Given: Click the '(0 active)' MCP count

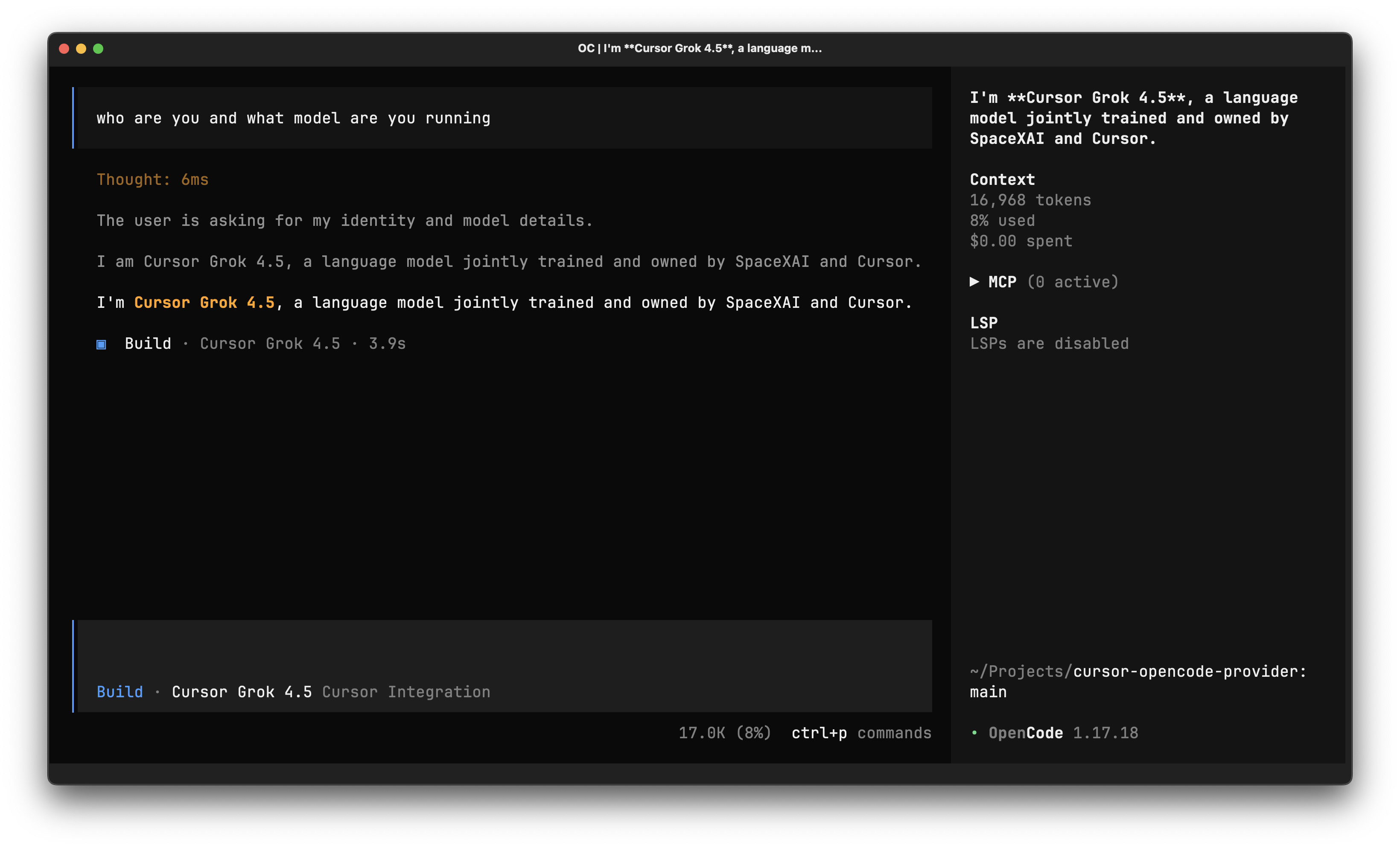Looking at the screenshot, I should [1073, 282].
